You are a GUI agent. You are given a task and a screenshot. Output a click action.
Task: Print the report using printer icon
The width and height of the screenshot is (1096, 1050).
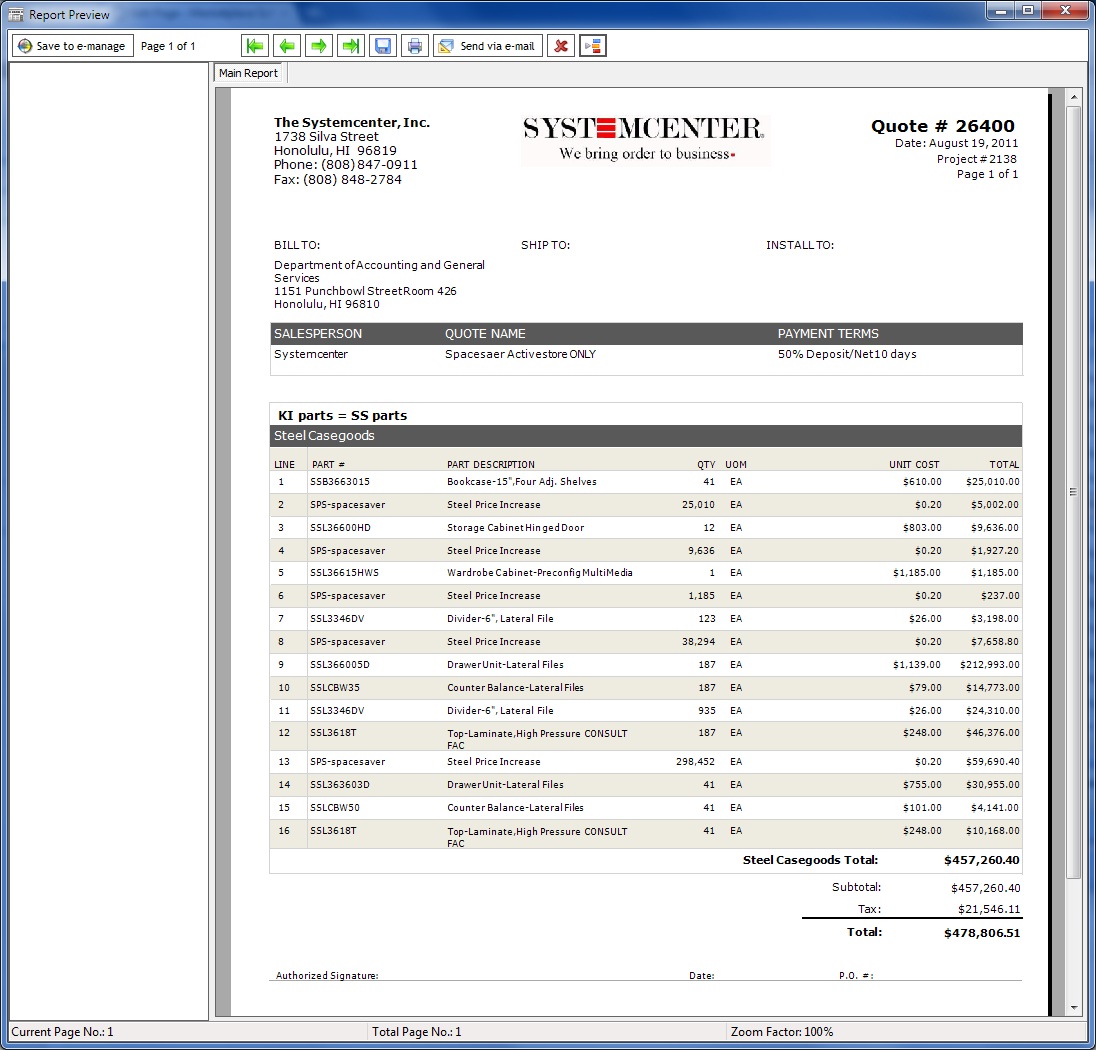(414, 46)
